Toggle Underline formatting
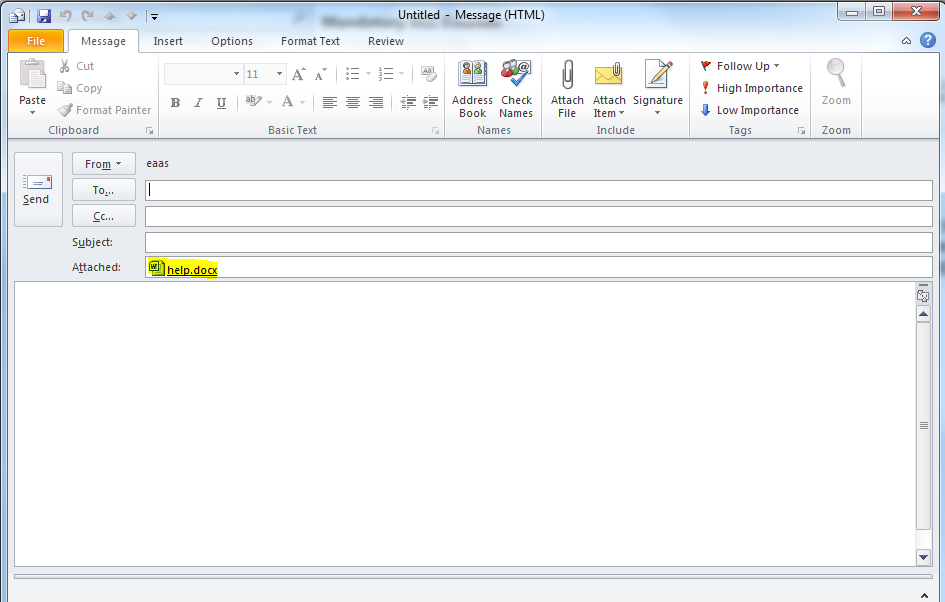The width and height of the screenshot is (945, 602). 221,102
